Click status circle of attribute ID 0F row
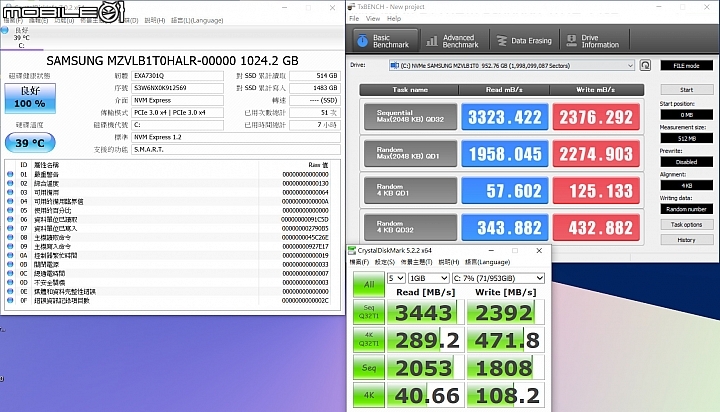Viewport: 720px width, 412px height. pos(10,300)
